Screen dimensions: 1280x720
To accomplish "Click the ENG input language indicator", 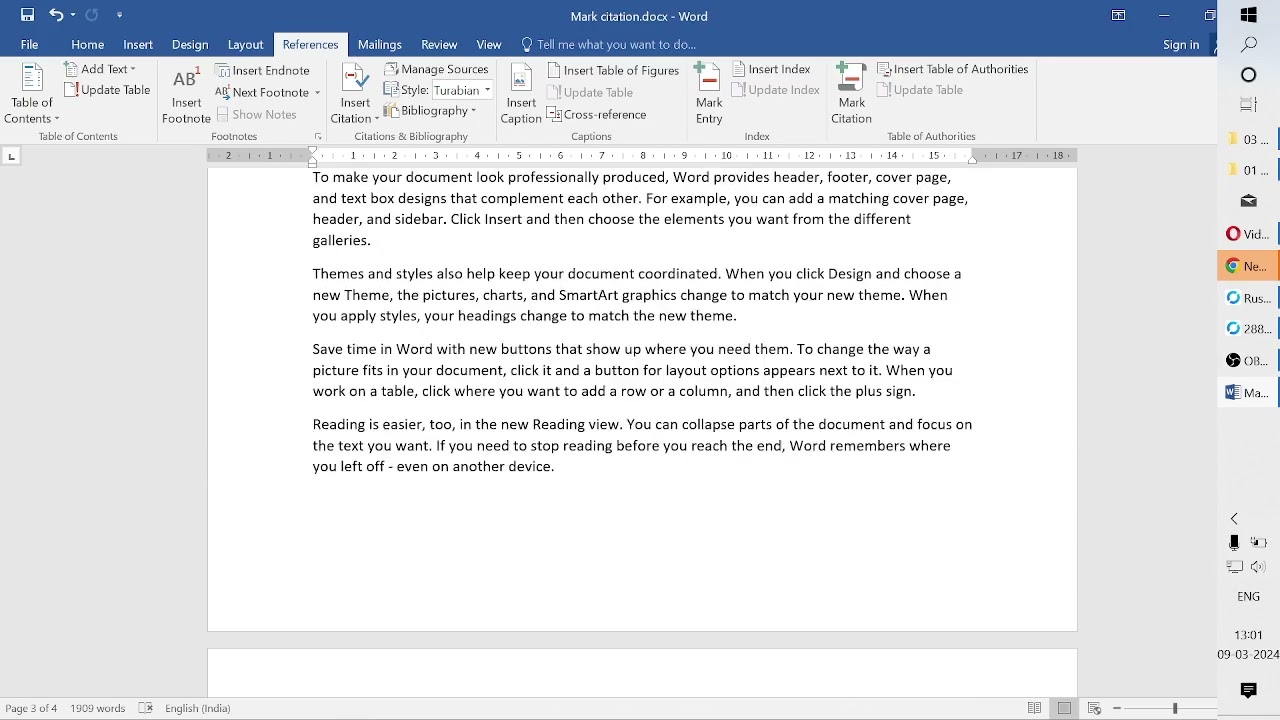I will coord(1248,596).
